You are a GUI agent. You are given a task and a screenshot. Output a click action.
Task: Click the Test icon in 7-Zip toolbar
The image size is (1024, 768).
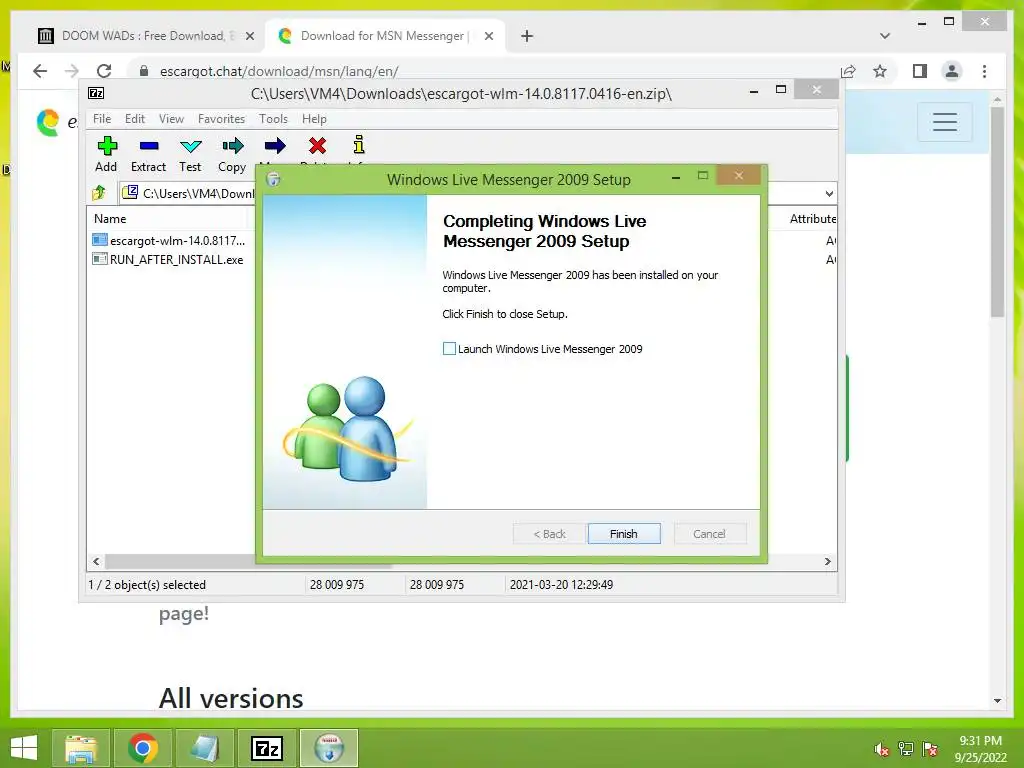tap(190, 146)
